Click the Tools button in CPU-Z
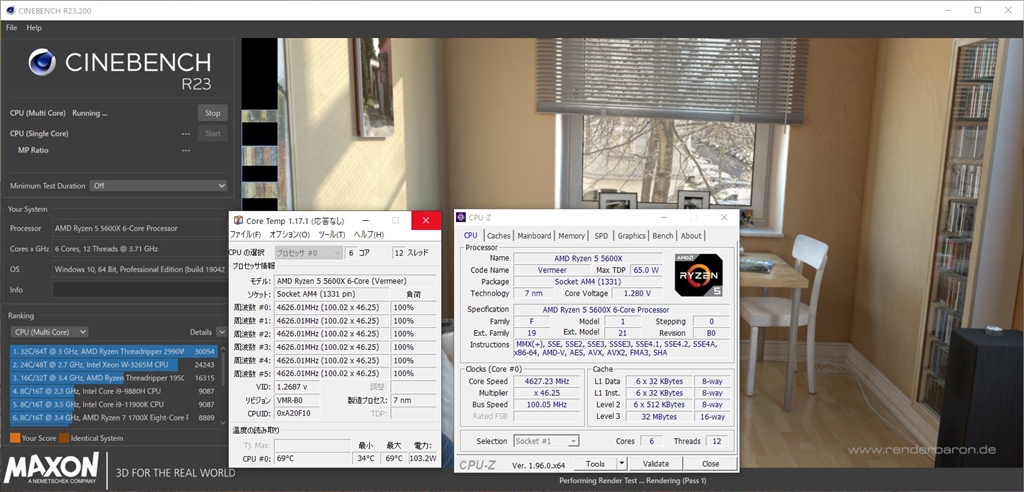This screenshot has height=492, width=1024. point(595,464)
